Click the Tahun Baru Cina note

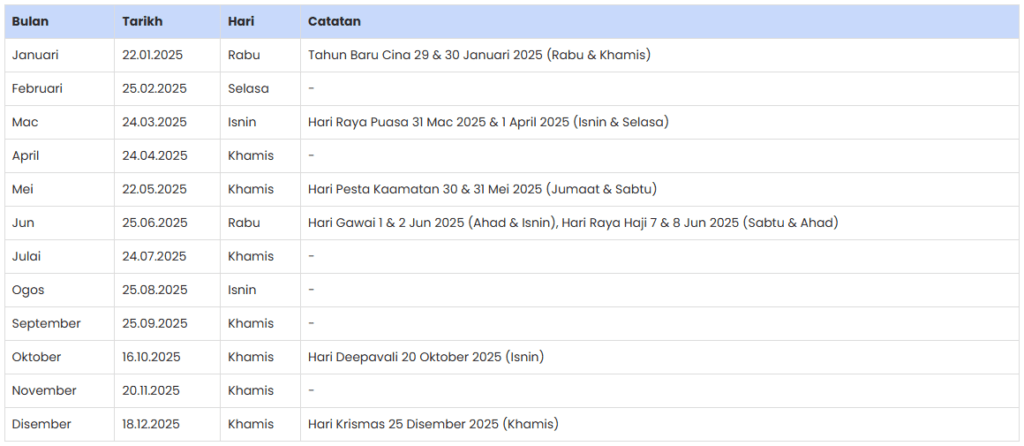tap(479, 55)
